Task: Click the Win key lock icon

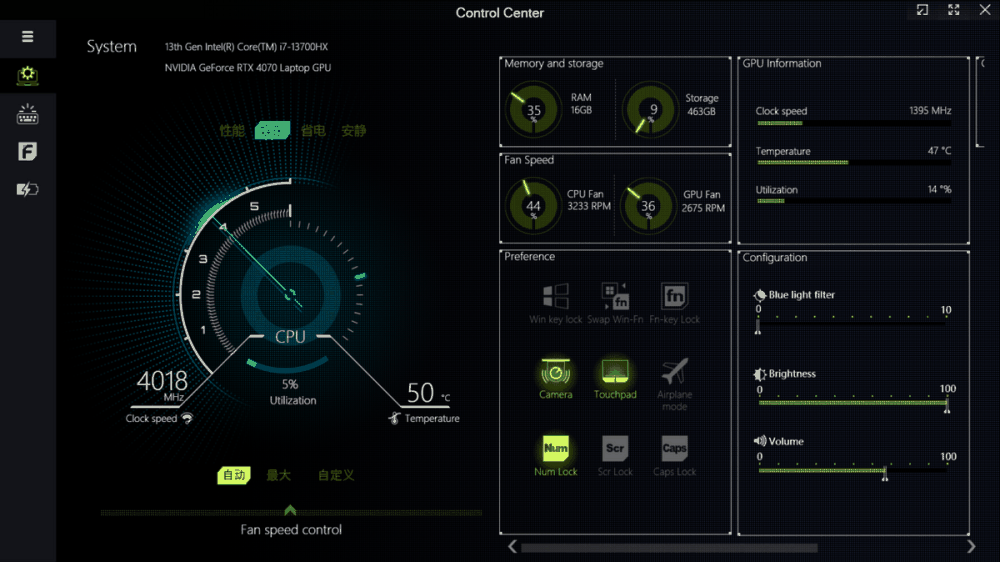Action: point(556,296)
